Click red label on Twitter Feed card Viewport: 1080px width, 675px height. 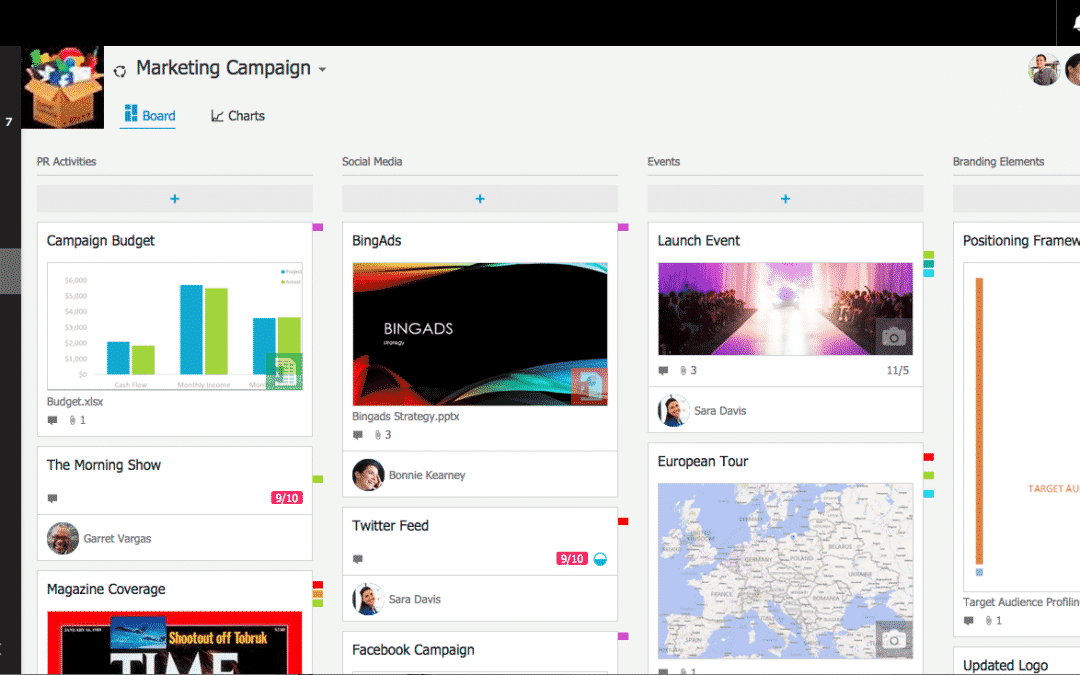pos(623,521)
